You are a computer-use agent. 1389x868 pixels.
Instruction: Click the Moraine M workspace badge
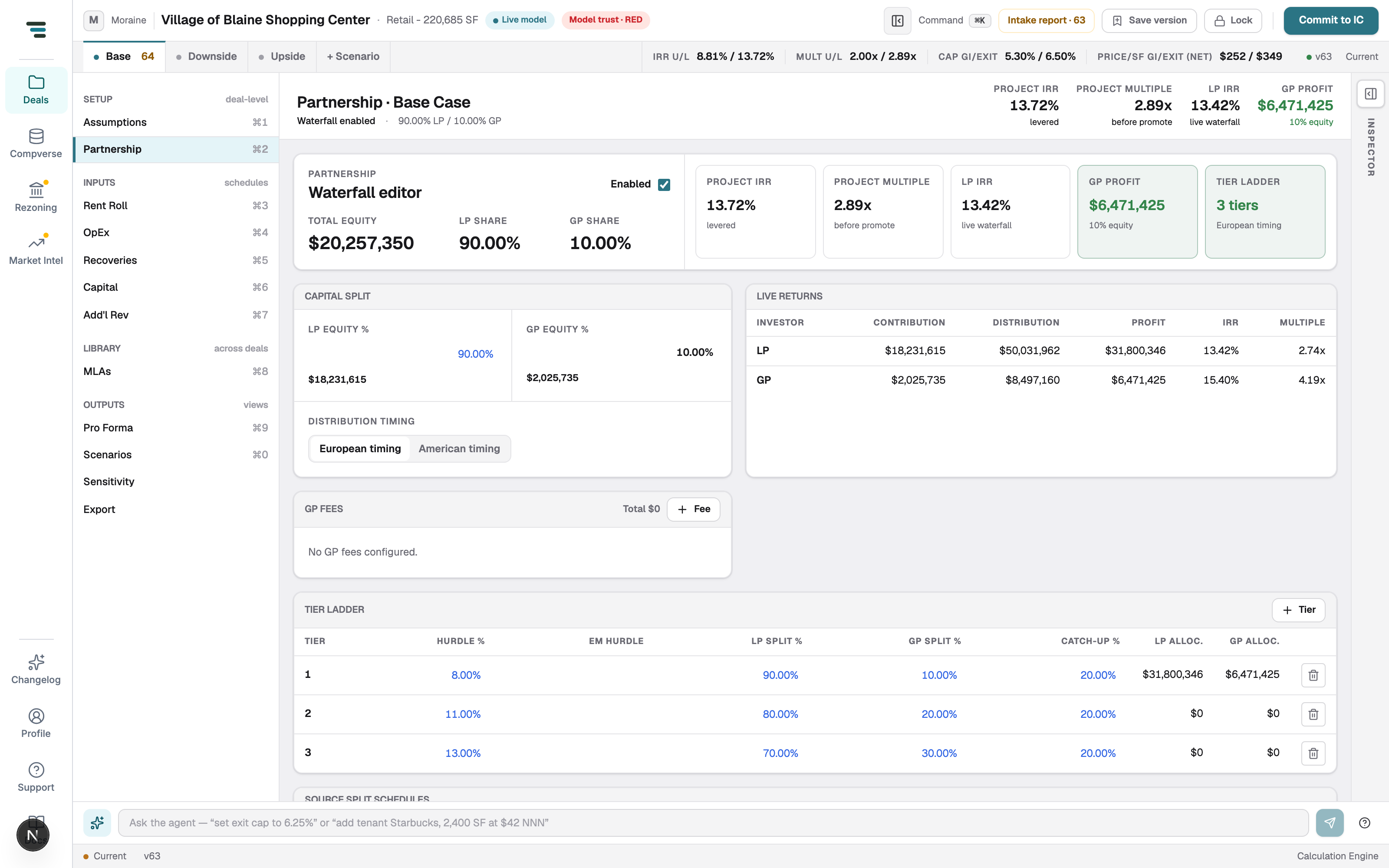pos(94,20)
